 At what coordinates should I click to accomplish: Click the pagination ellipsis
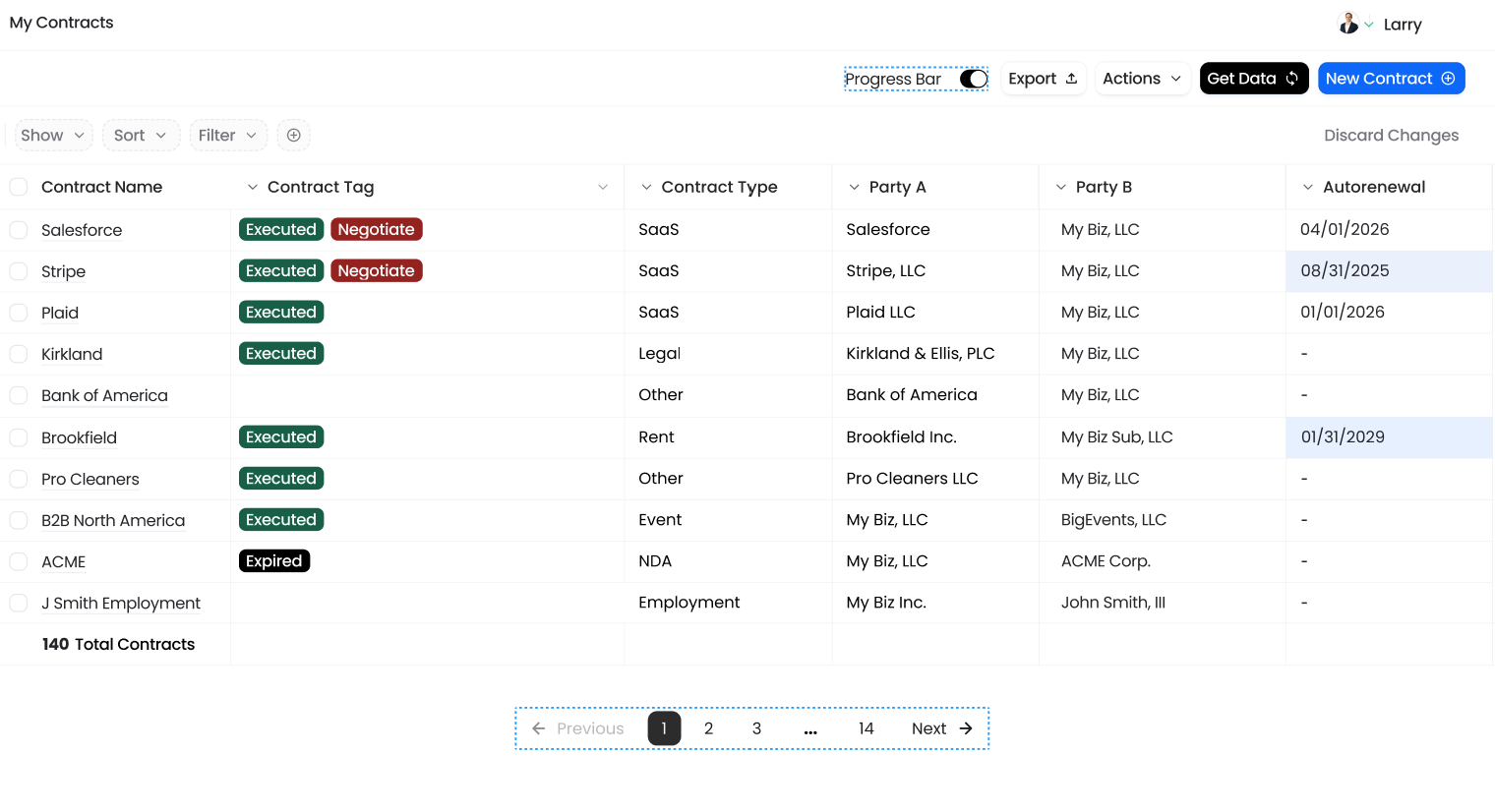pos(810,730)
